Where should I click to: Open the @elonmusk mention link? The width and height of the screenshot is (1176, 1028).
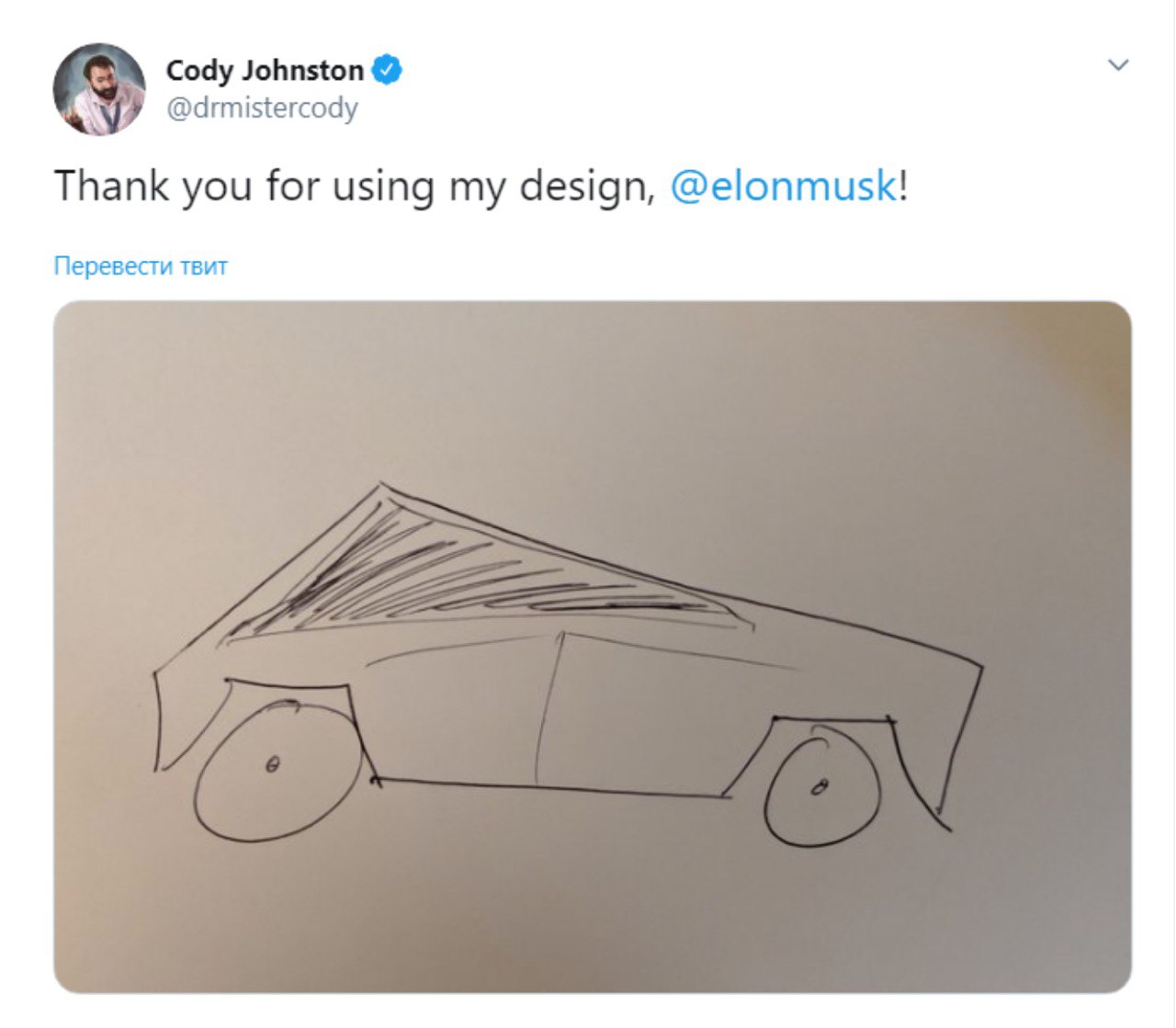pyautogui.click(x=783, y=186)
